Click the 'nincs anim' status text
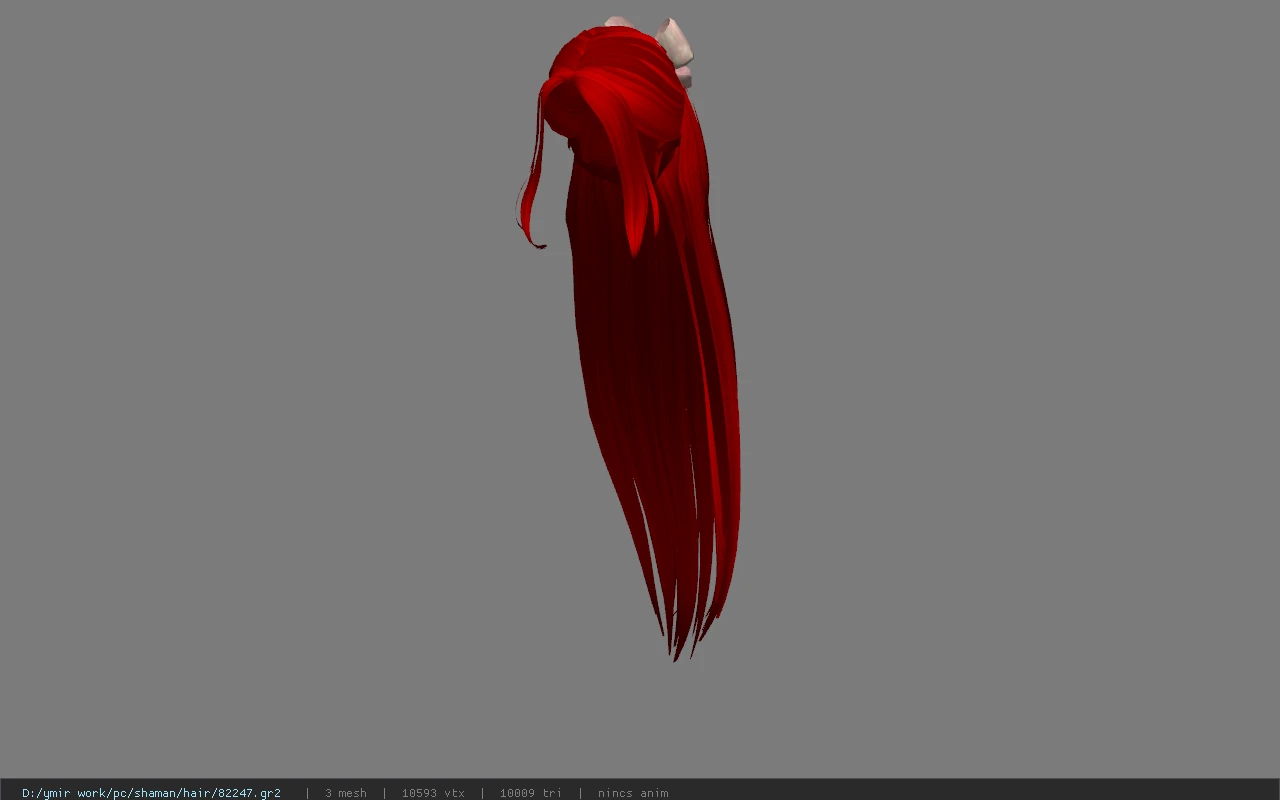Screen dimensions: 1280x800 (633, 793)
